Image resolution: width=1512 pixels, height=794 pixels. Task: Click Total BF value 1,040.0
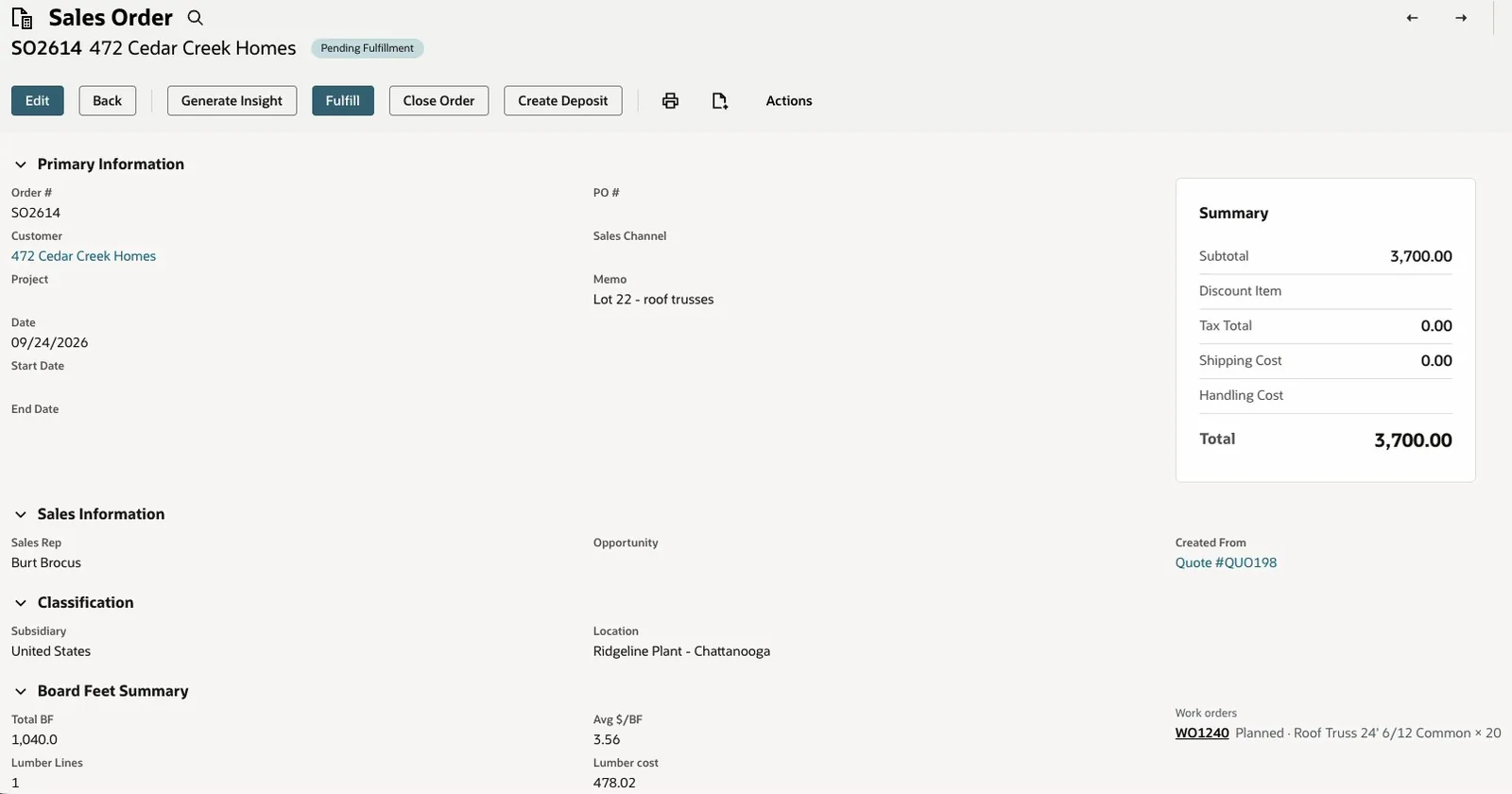click(34, 740)
